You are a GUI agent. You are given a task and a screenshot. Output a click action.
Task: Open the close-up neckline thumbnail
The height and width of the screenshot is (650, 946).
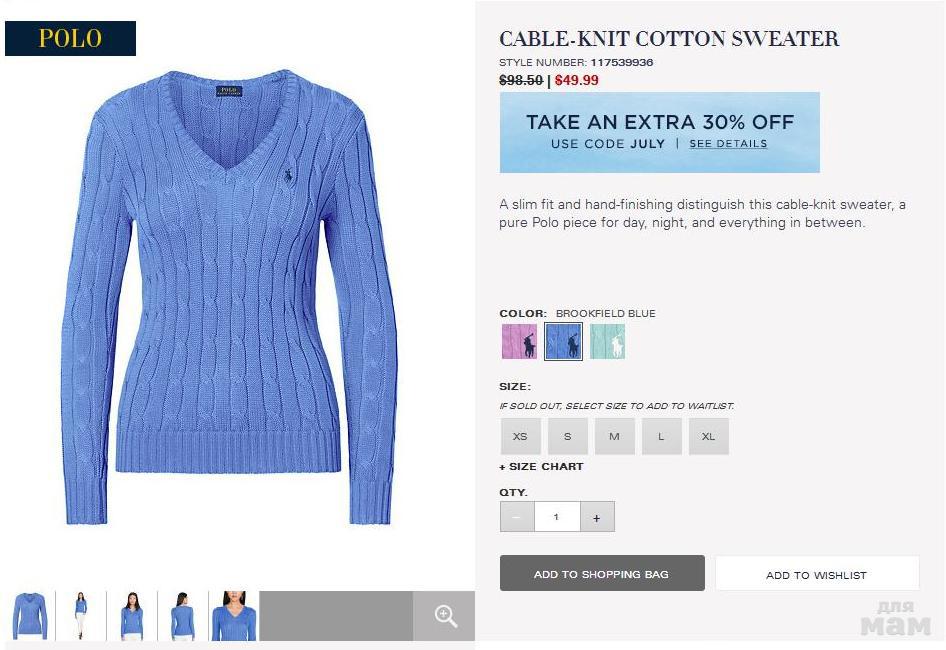234,616
